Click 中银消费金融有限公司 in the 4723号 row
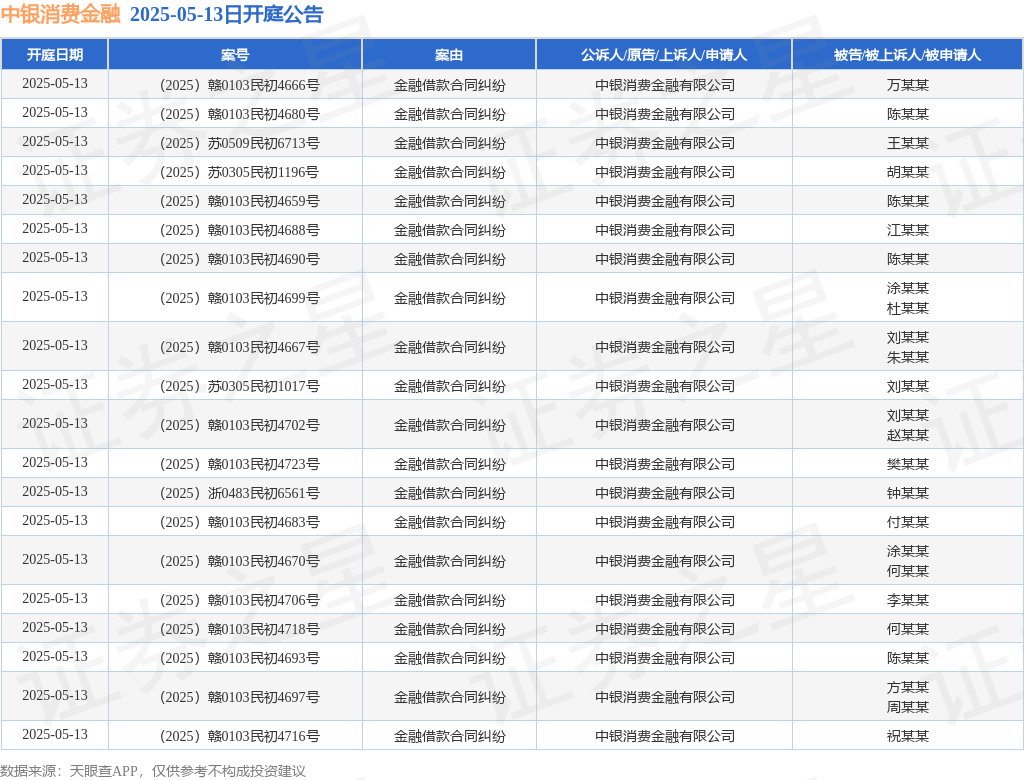Image resolution: width=1024 pixels, height=780 pixels. click(665, 464)
